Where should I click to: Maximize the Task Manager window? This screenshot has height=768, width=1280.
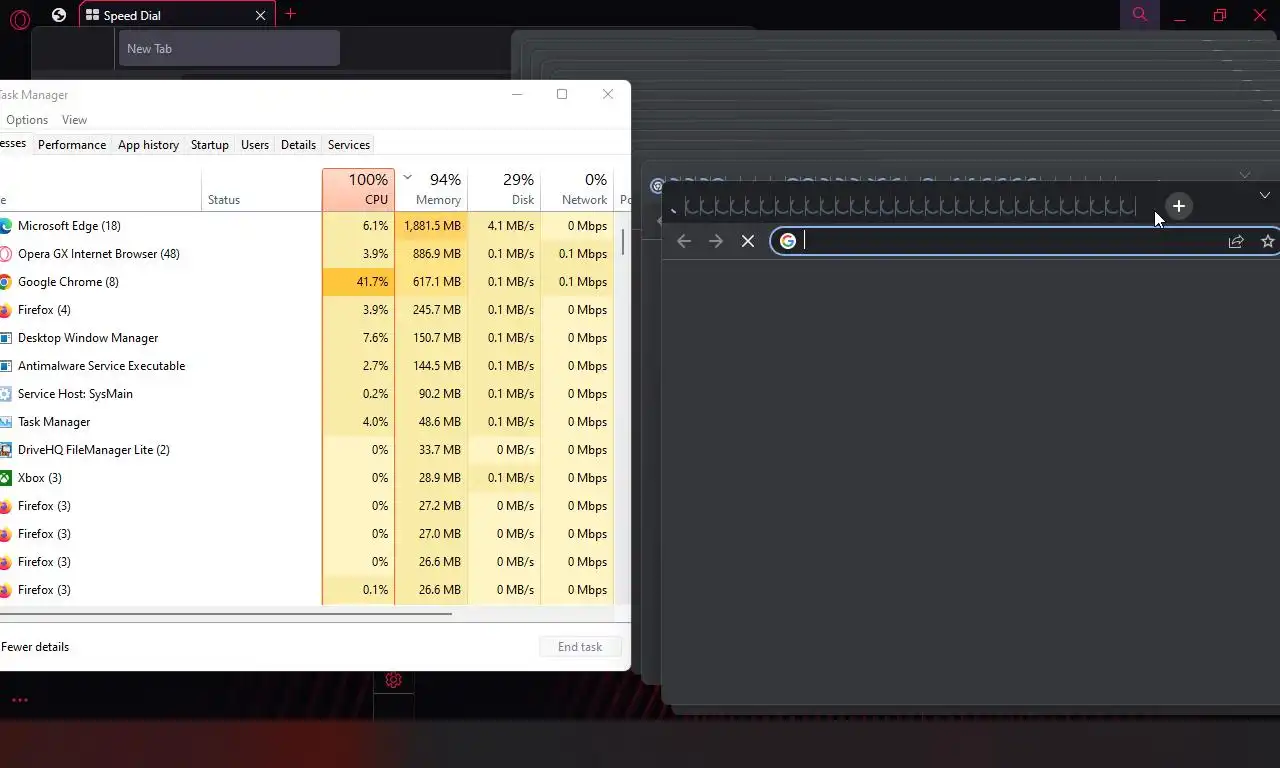click(x=562, y=94)
